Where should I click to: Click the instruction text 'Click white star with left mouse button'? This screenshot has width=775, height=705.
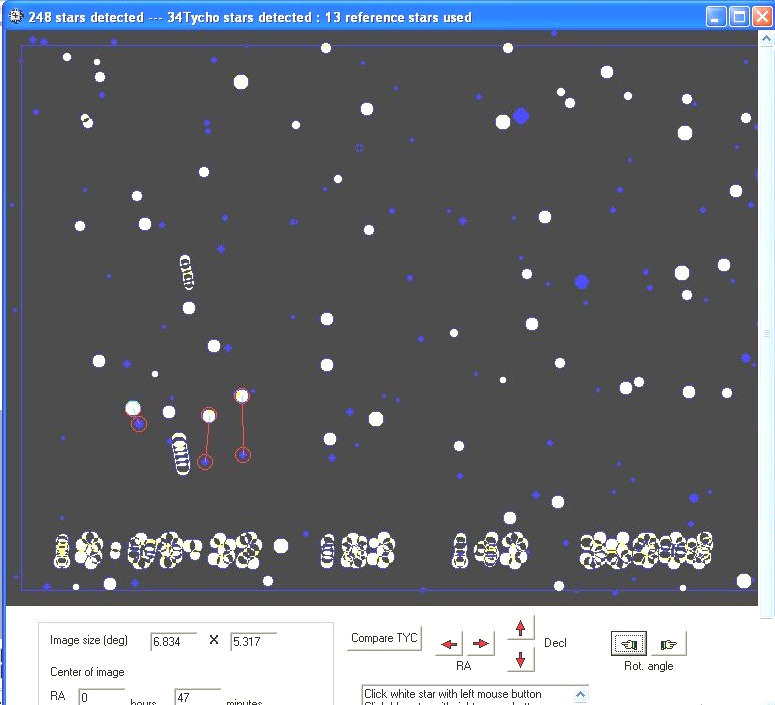pyautogui.click(x=452, y=694)
